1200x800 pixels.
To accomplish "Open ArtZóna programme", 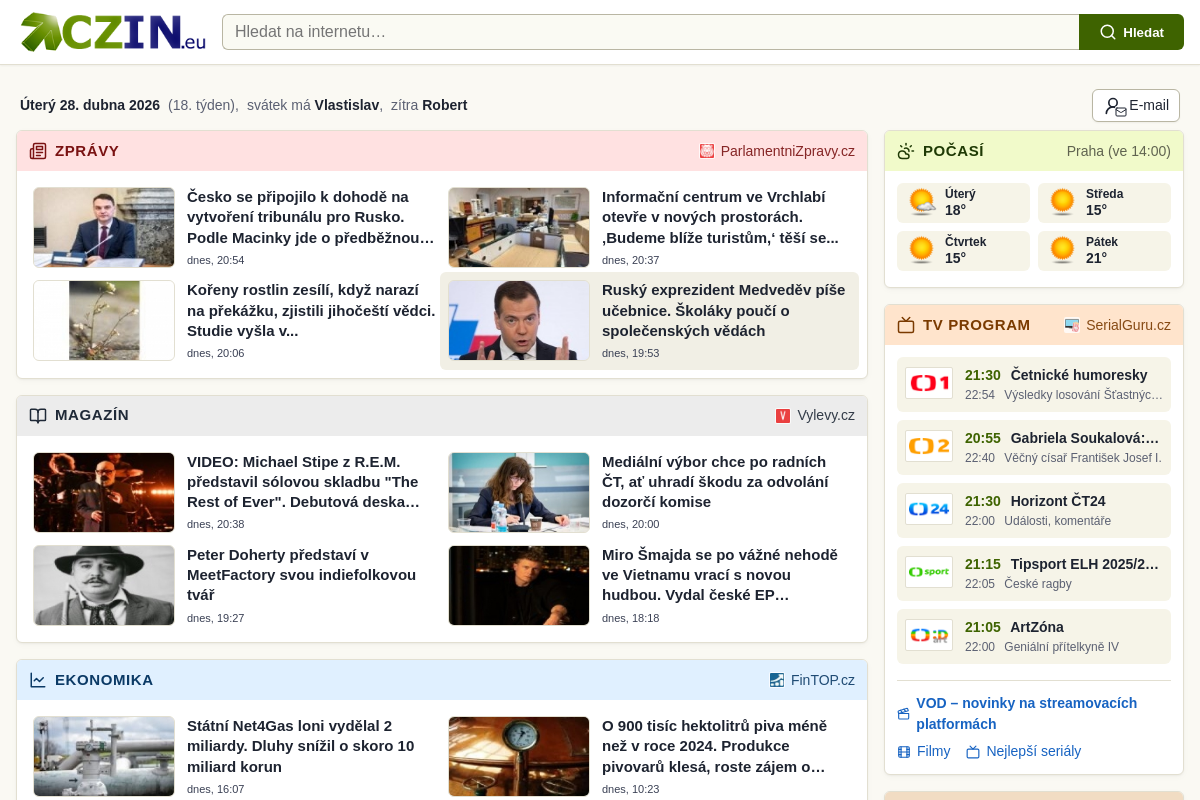I will click(x=1037, y=627).
